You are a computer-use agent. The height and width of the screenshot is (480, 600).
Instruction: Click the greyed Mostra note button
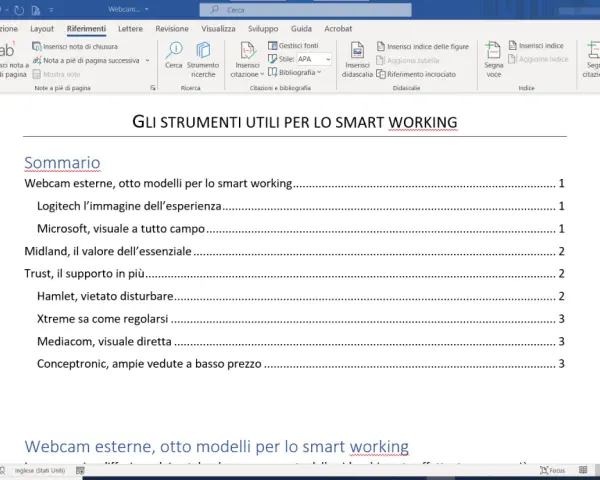click(x=56, y=74)
